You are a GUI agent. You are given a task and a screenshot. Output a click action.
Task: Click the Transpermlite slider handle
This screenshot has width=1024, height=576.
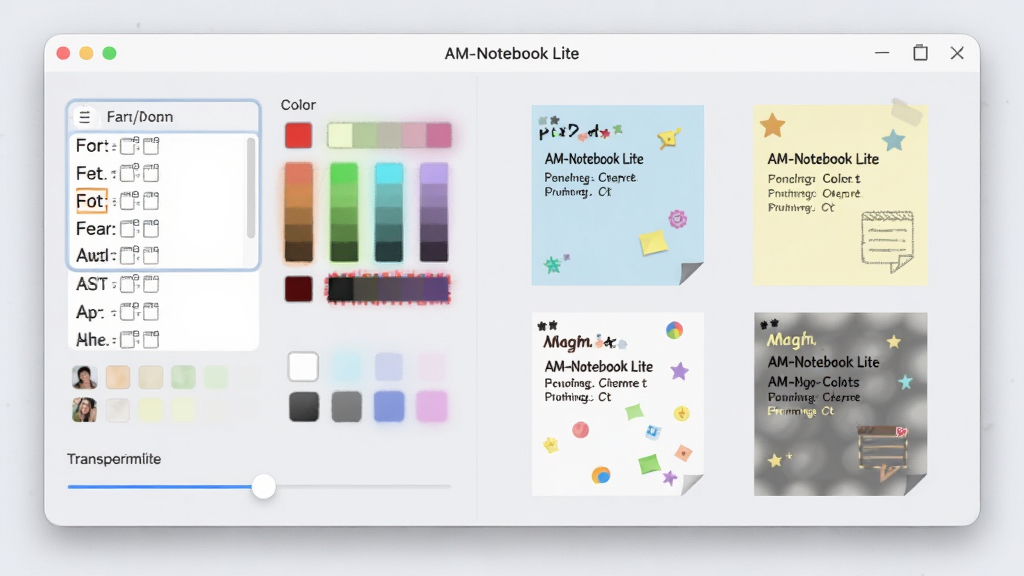(264, 487)
